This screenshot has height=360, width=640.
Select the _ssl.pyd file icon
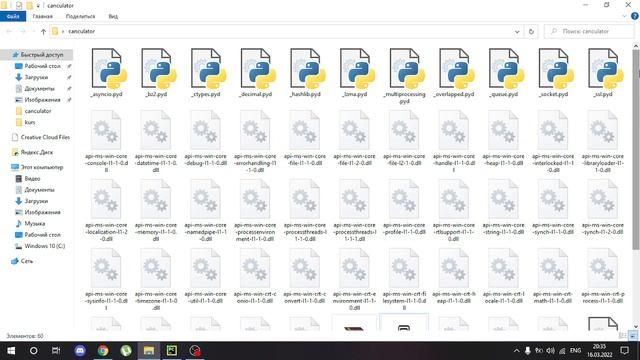tap(606, 69)
